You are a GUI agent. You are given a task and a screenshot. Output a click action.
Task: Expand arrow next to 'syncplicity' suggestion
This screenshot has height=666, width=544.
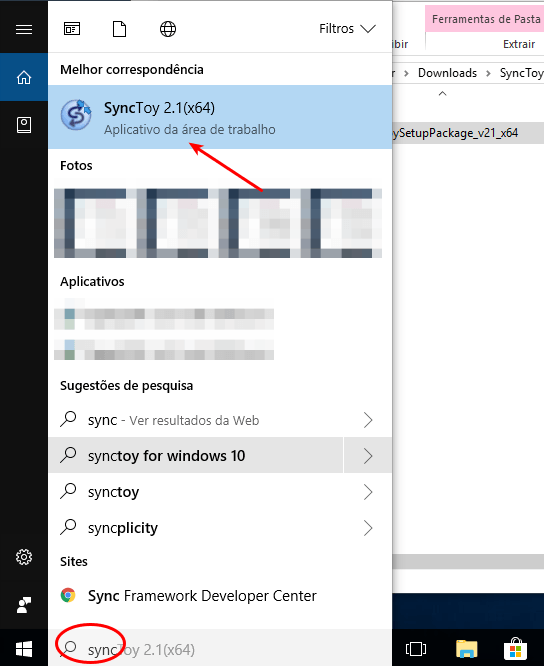click(368, 528)
